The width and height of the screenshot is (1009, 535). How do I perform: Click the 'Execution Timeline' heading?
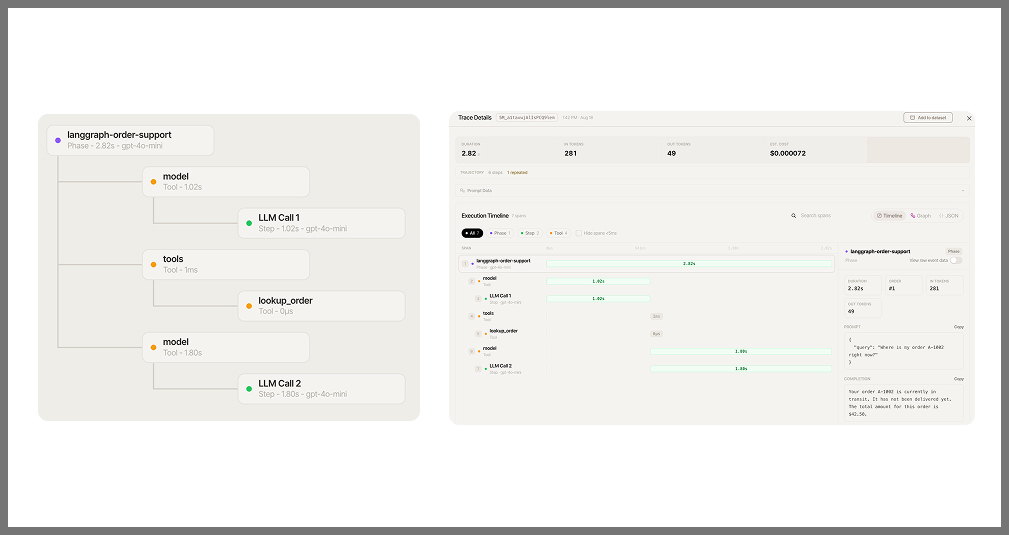pos(485,216)
